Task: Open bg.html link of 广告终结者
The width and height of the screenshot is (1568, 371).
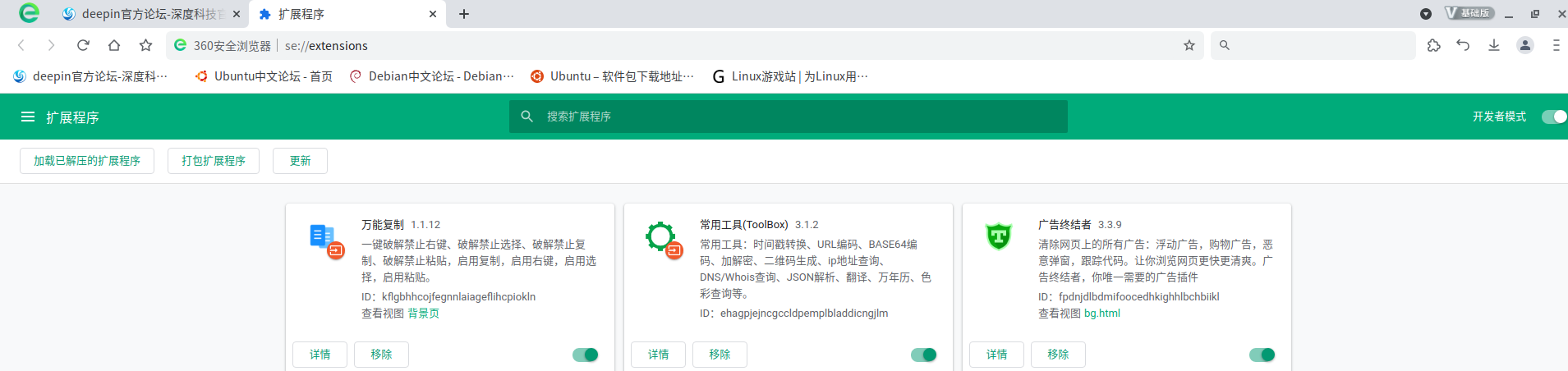Action: pos(1102,314)
